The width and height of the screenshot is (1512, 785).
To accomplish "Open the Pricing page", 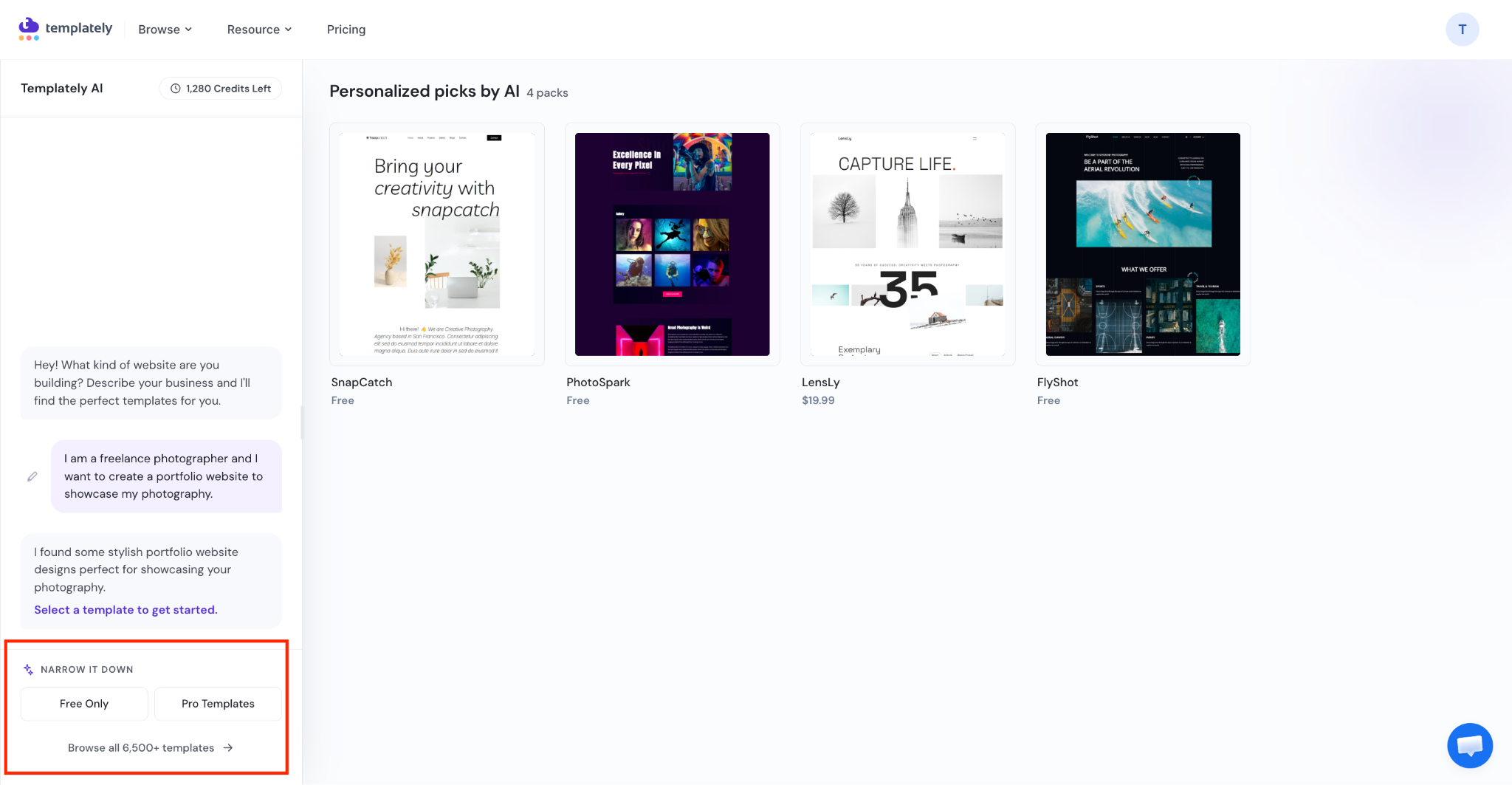I will pos(346,30).
